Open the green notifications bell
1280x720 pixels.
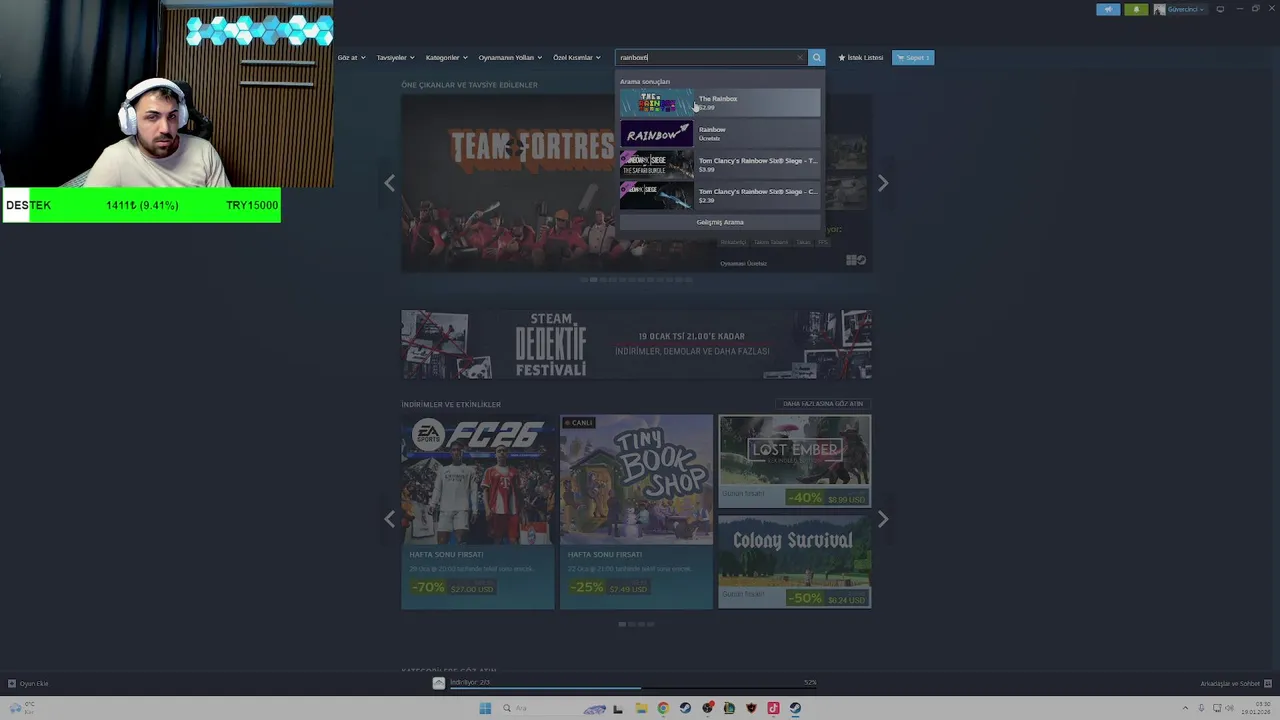click(x=1136, y=9)
